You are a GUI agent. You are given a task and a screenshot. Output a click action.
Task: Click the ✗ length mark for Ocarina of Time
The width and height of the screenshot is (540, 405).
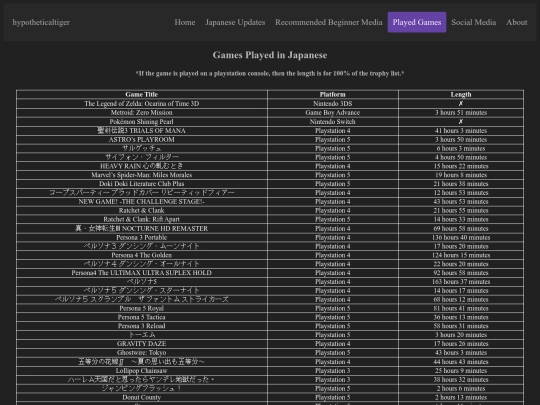tap(461, 103)
